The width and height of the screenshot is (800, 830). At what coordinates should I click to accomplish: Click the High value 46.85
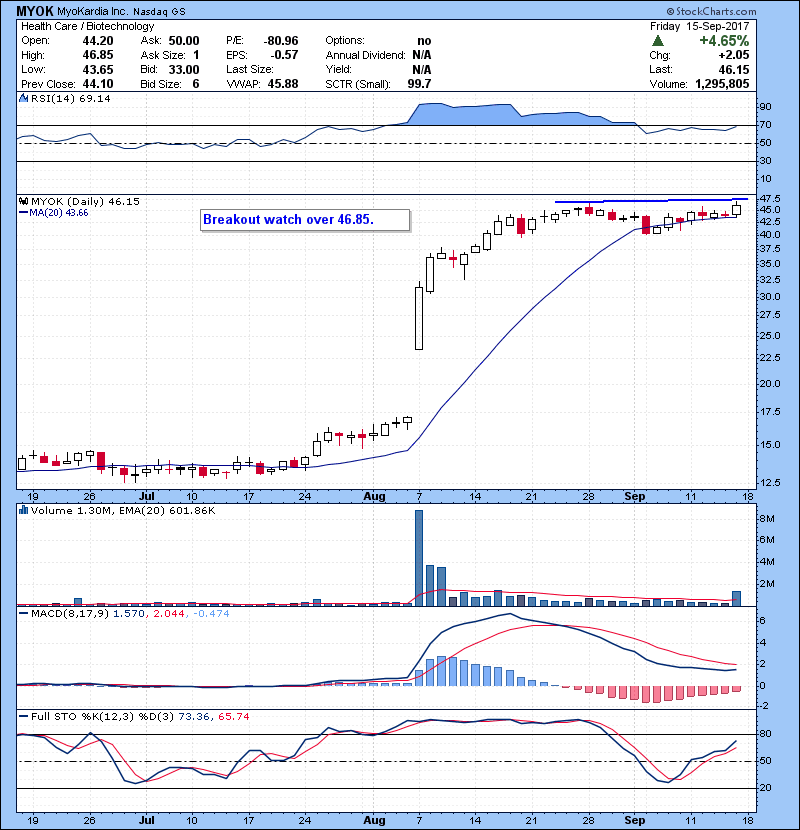point(98,55)
